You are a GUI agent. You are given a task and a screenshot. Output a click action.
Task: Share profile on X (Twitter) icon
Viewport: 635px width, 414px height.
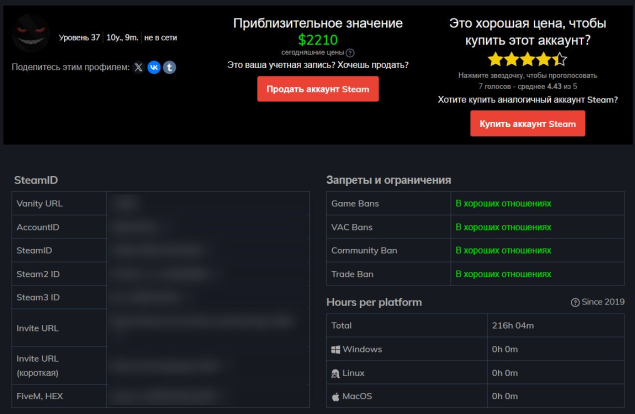139,67
